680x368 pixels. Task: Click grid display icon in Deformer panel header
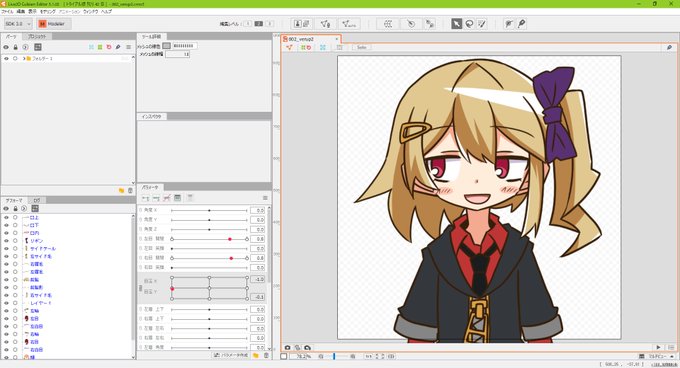(x=35, y=208)
